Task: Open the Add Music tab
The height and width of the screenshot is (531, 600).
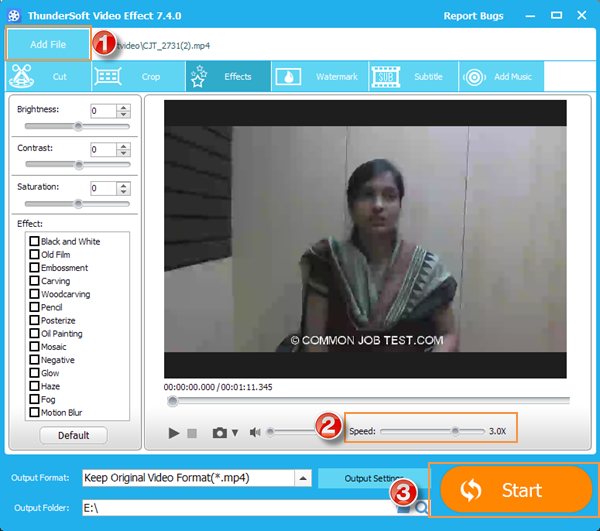Action: pyautogui.click(x=502, y=77)
